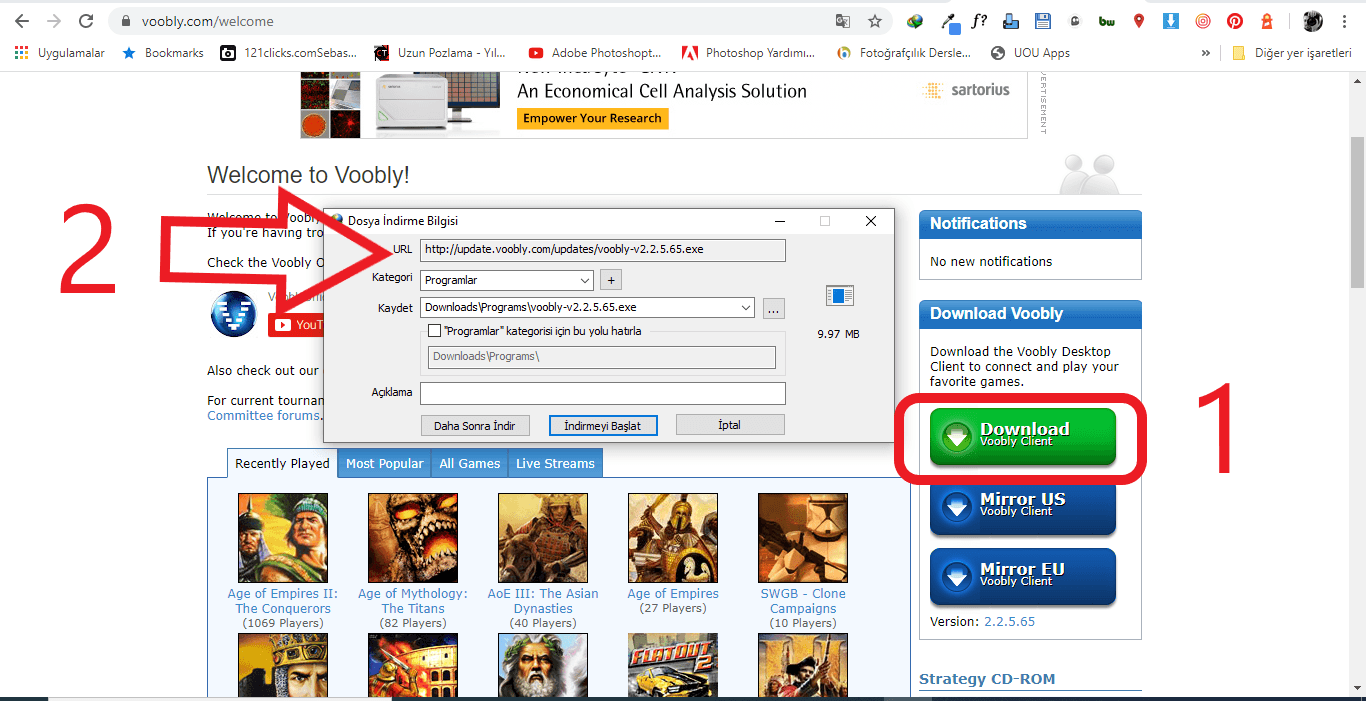Screen dimensions: 1366x701
Task: Click the Strategy CD-ROM heading link
Action: (x=987, y=678)
